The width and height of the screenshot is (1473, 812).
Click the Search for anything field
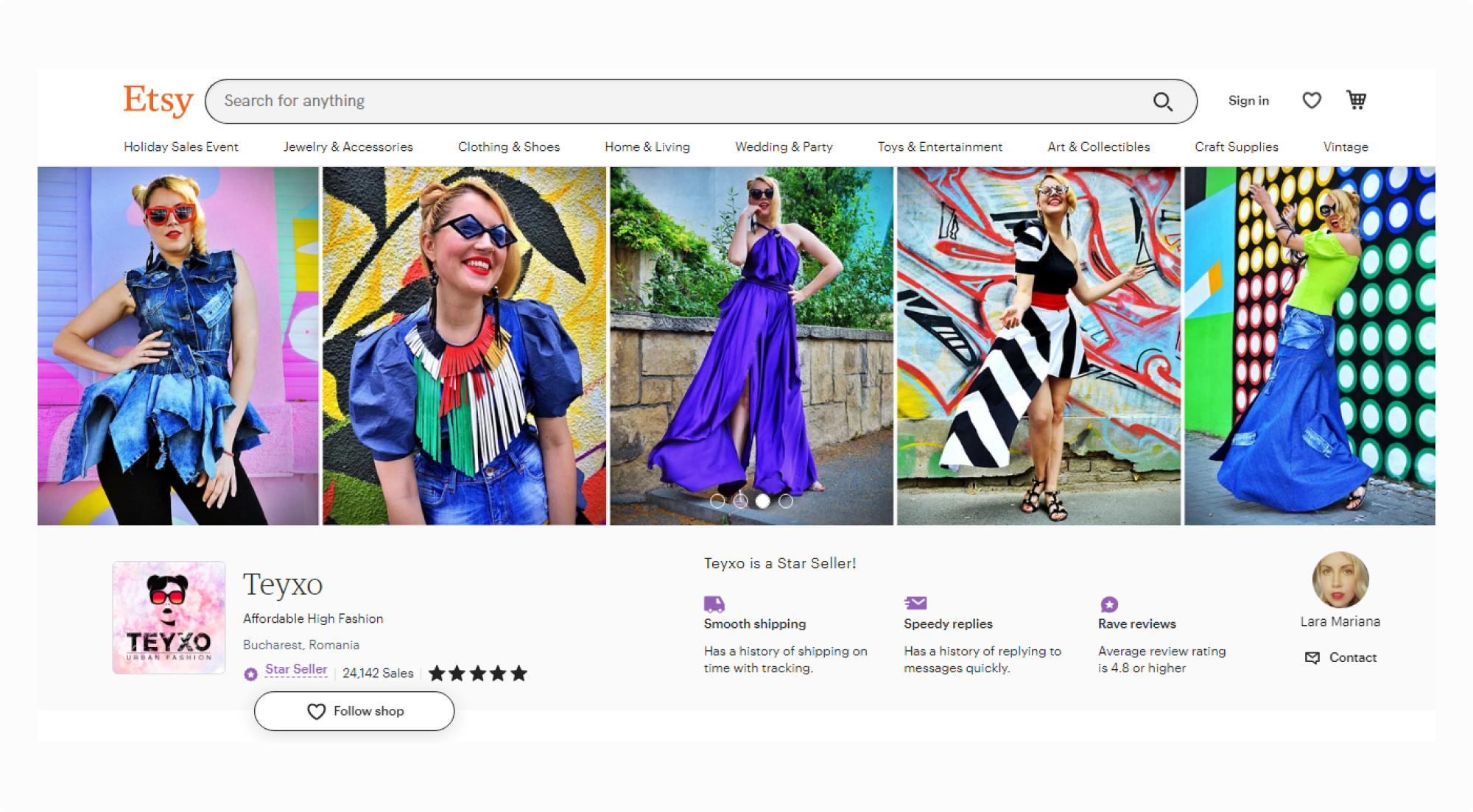click(x=700, y=102)
